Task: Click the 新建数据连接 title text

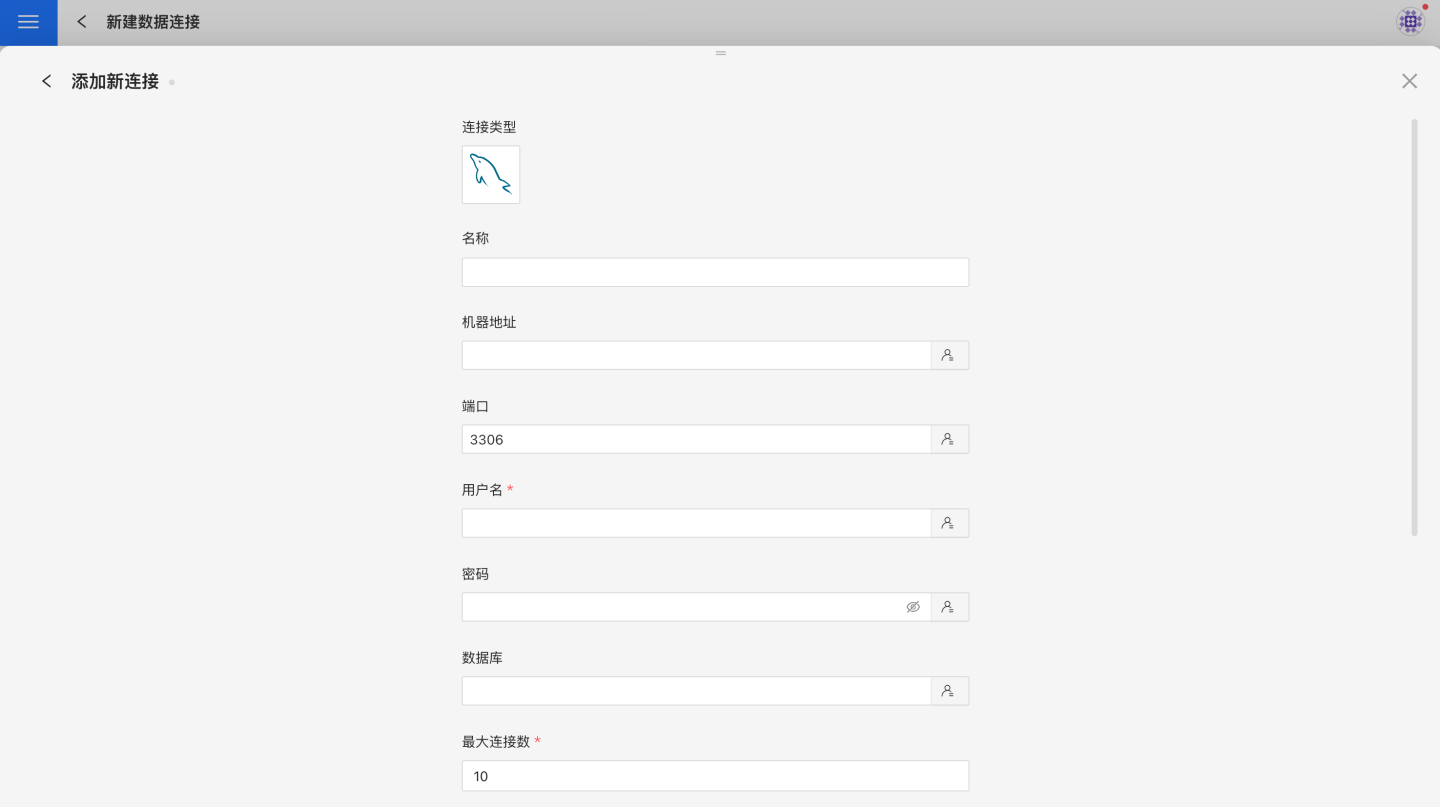Action: tap(153, 22)
